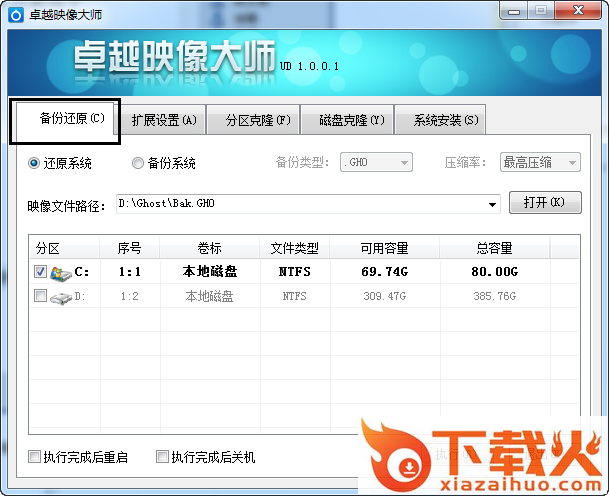Image resolution: width=609 pixels, height=496 pixels.
Task: Click NTFS type in D: row
Action: (x=294, y=296)
